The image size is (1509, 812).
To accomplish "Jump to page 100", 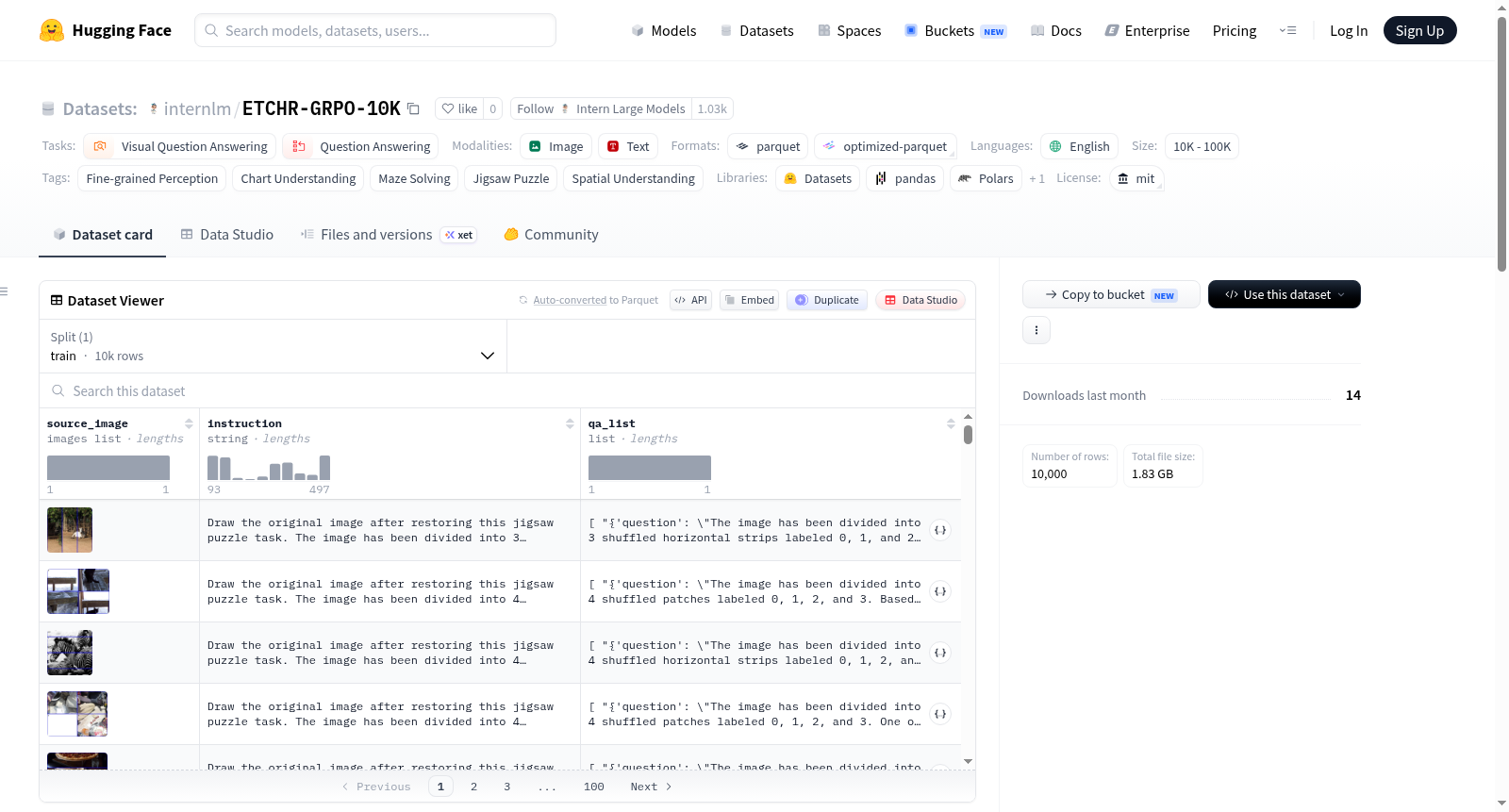I will [x=594, y=787].
